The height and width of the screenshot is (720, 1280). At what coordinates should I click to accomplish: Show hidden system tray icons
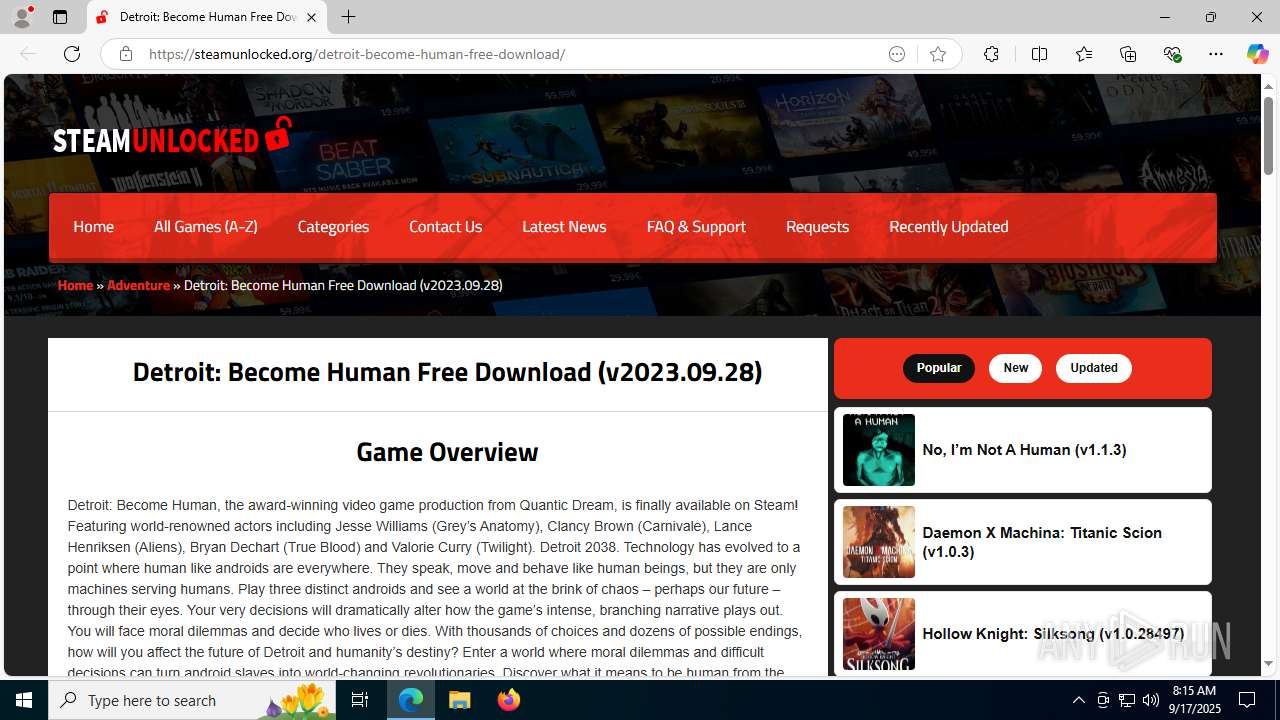1078,700
